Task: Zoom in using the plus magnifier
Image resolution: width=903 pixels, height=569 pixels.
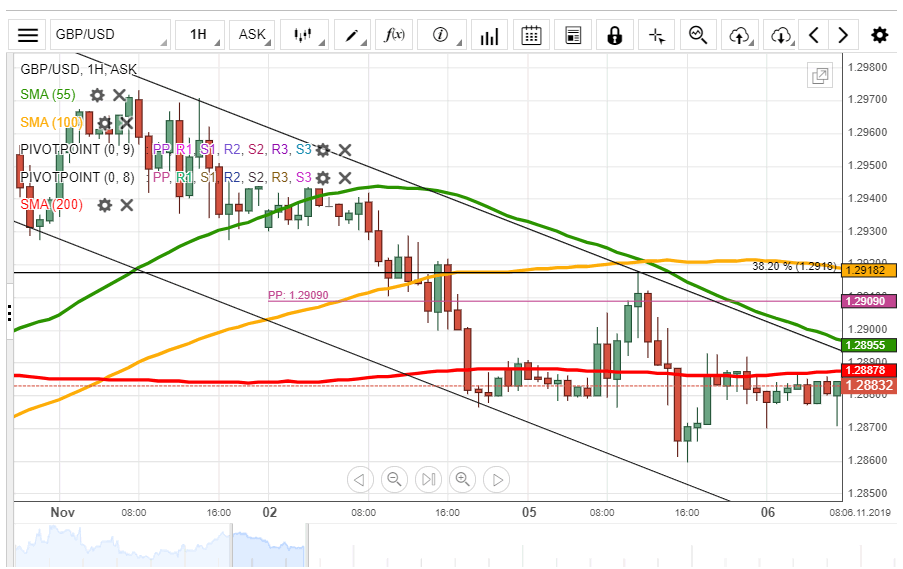Action: (x=462, y=479)
